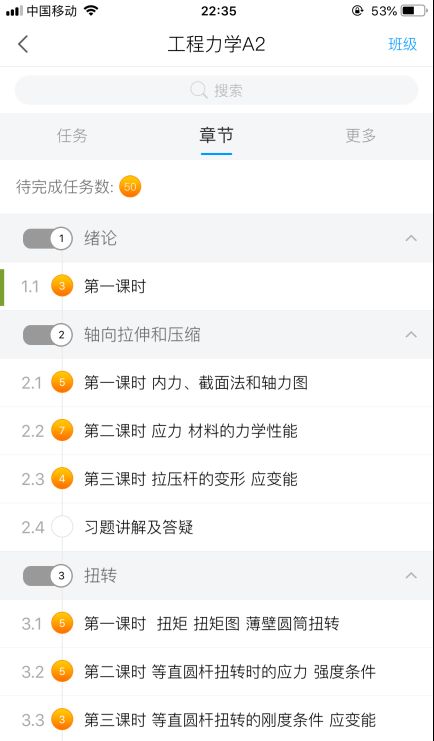This screenshot has width=434, height=741.
Task: Tap the back arrow icon
Action: pos(23,44)
